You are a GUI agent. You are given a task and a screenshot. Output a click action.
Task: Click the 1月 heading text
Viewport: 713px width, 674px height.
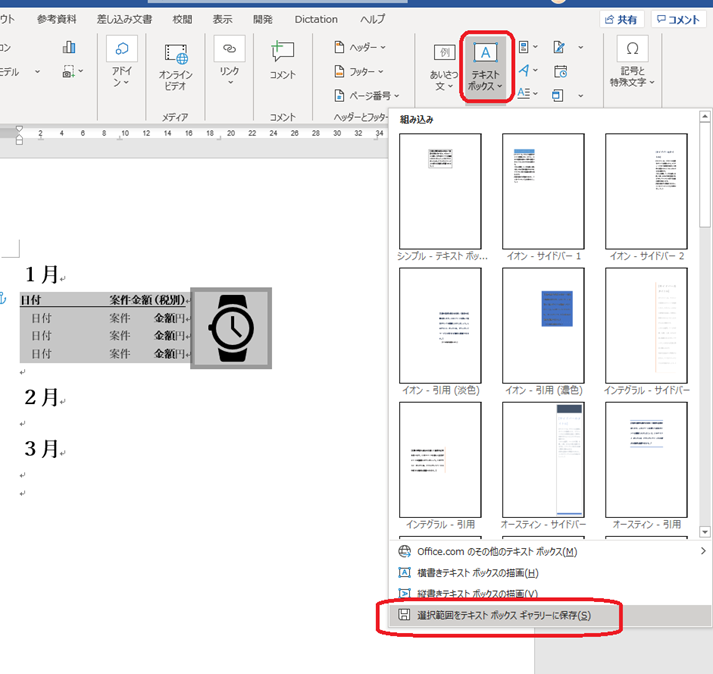point(41,274)
